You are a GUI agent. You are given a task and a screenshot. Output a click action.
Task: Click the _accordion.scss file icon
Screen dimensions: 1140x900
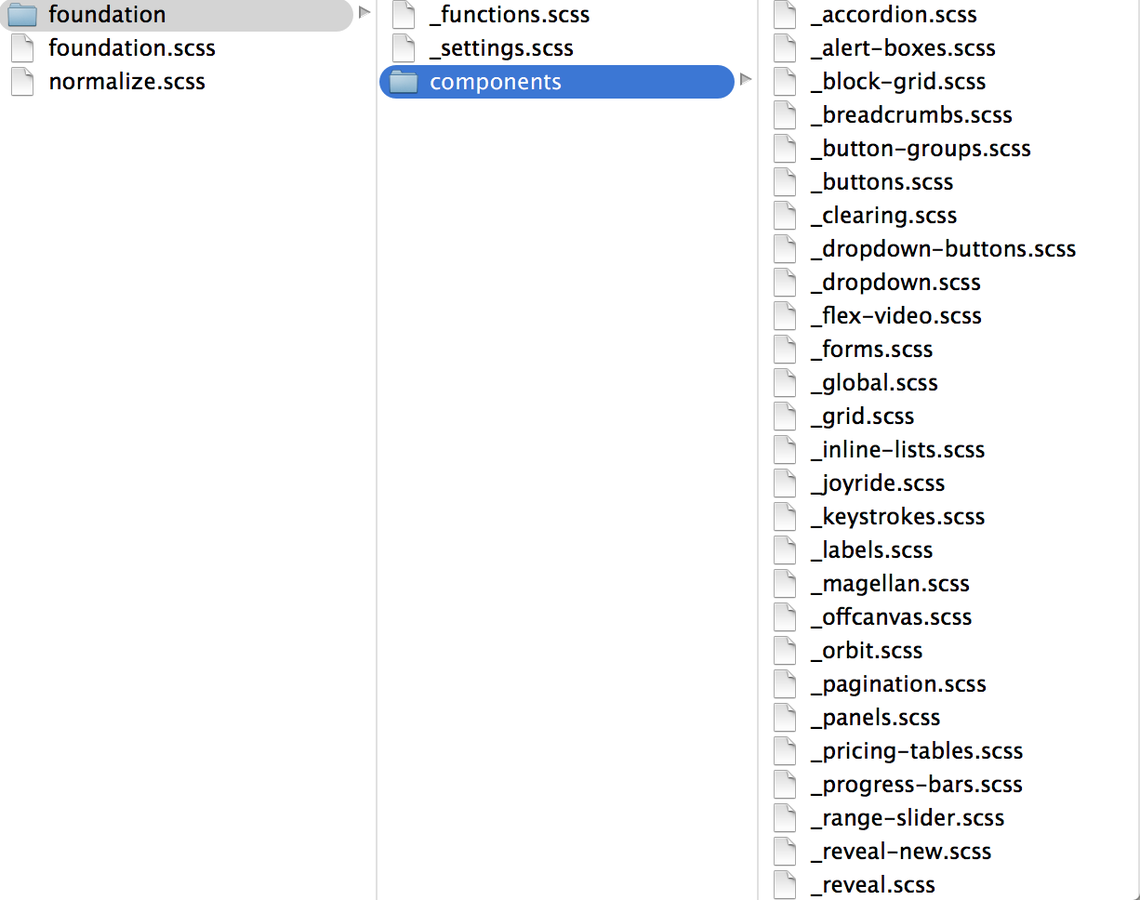click(784, 15)
